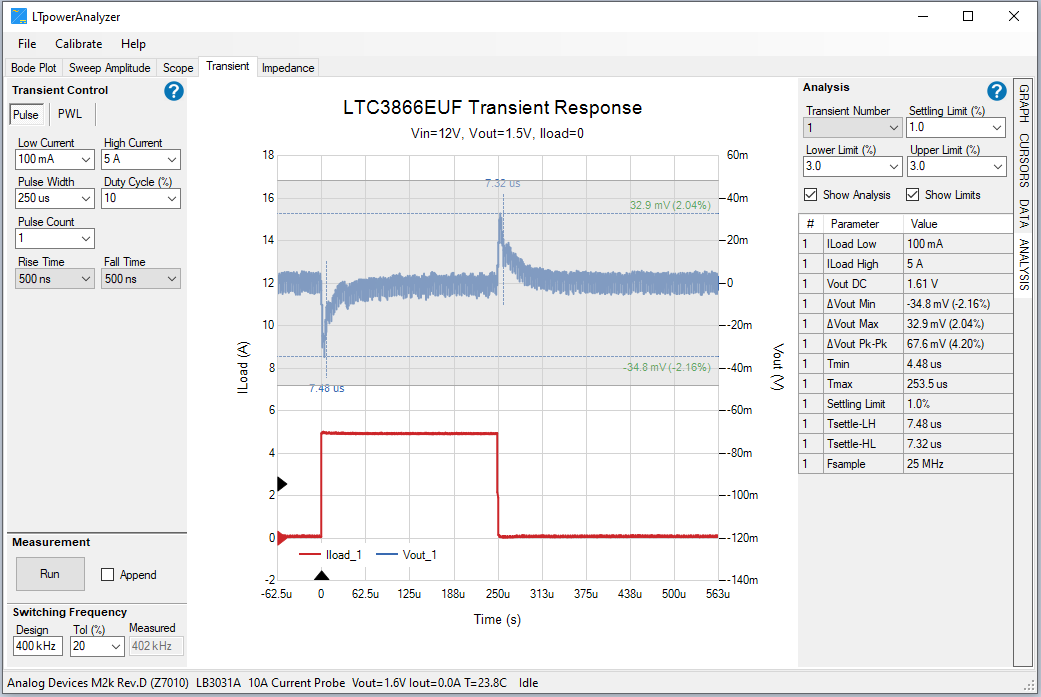Click the Run measurement button
This screenshot has width=1041, height=697.
pyautogui.click(x=50, y=574)
